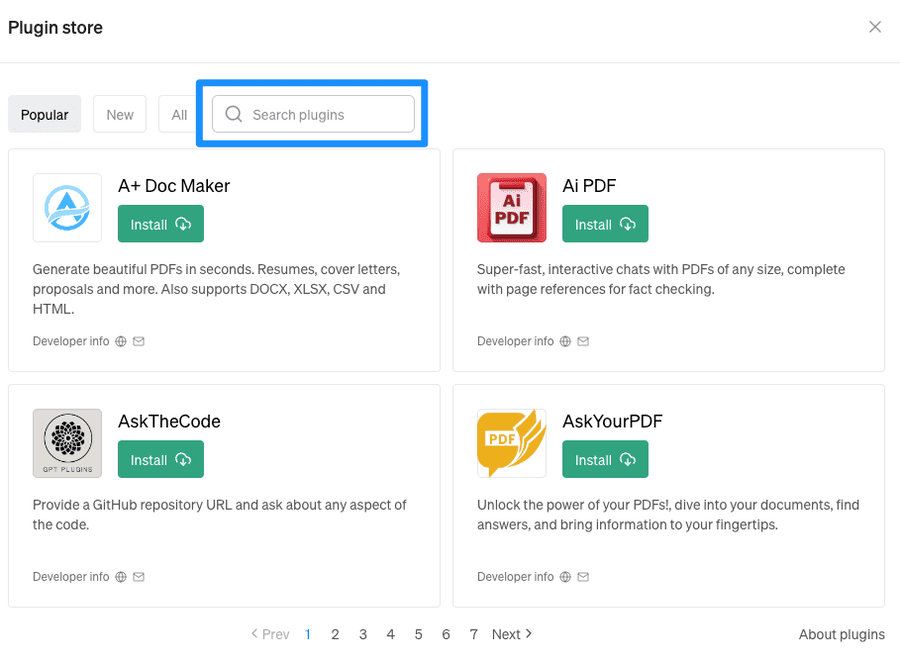This screenshot has width=900, height=661.
Task: Install the AskYourPDF plugin
Action: 605,459
